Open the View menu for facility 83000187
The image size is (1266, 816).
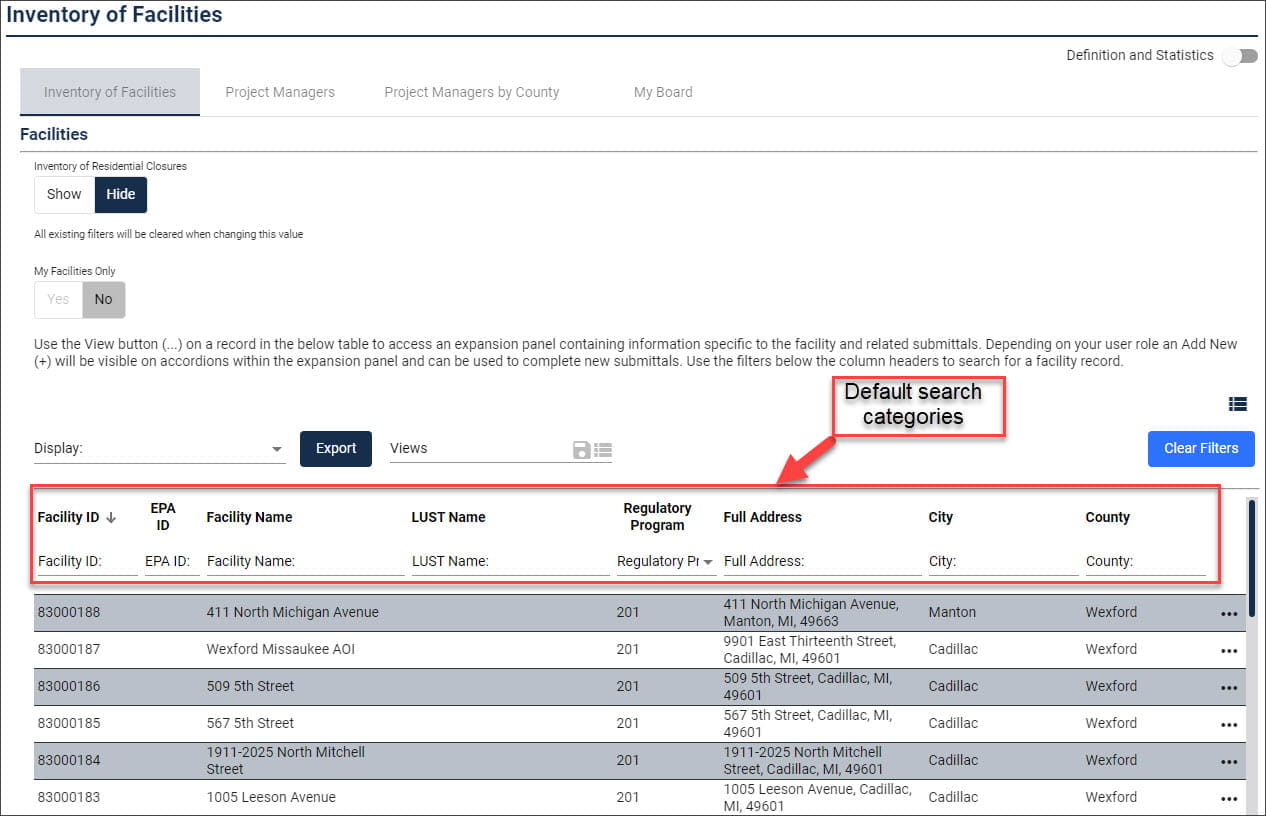1229,651
